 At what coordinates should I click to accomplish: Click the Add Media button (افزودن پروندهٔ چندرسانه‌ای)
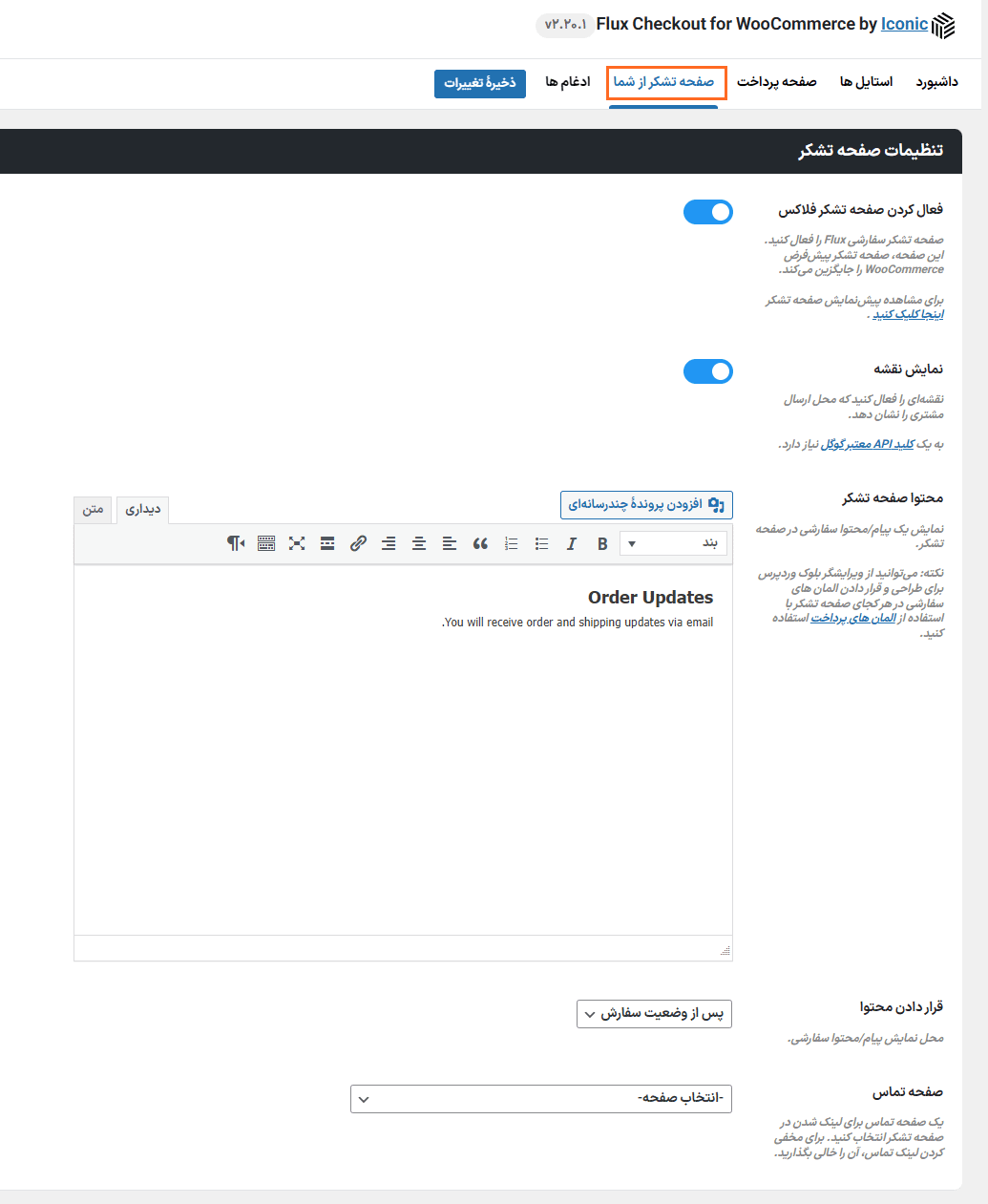coord(646,504)
